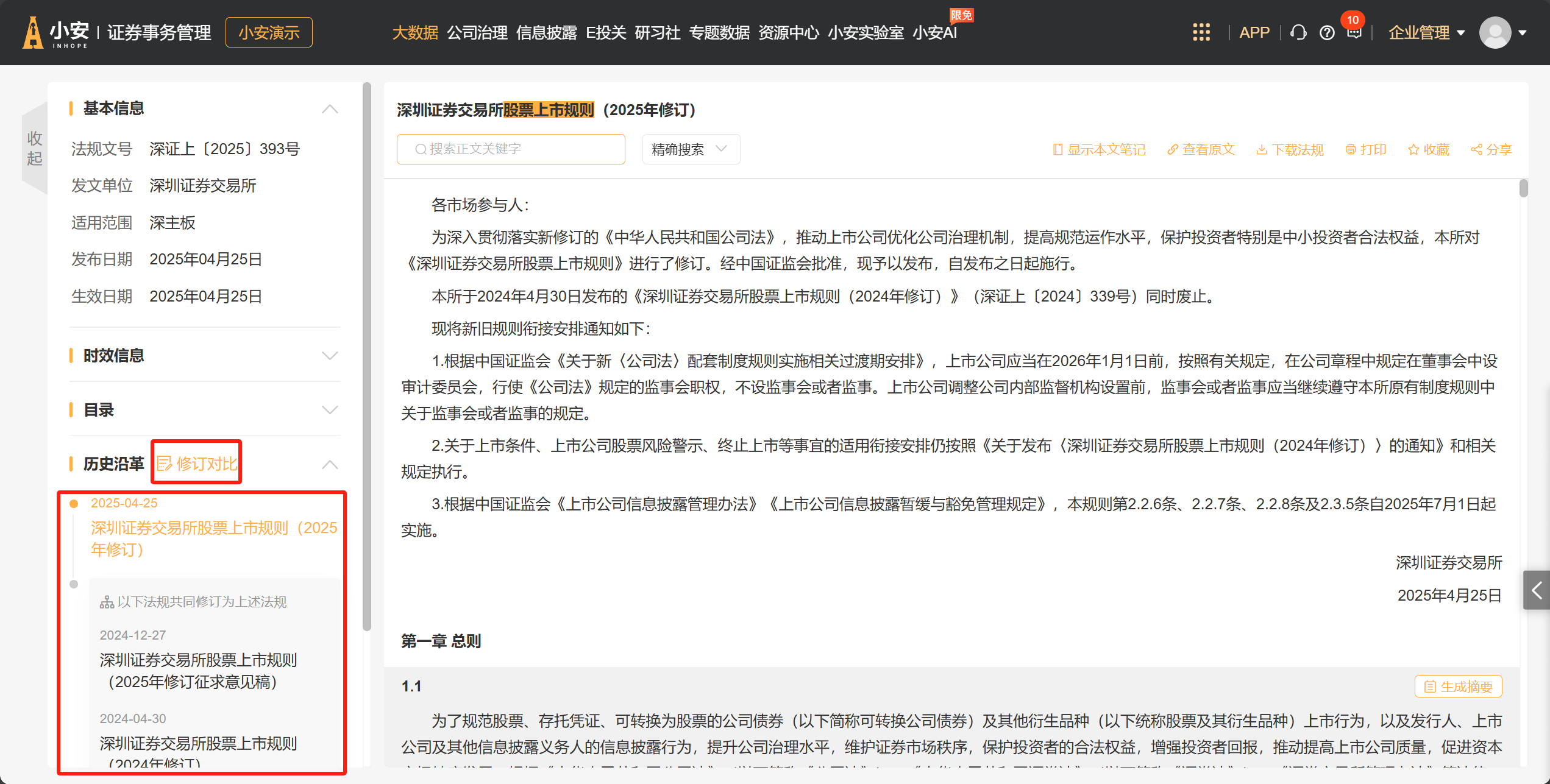Click 法规文号 value 深证上〔2025〕393号

pyautogui.click(x=225, y=149)
